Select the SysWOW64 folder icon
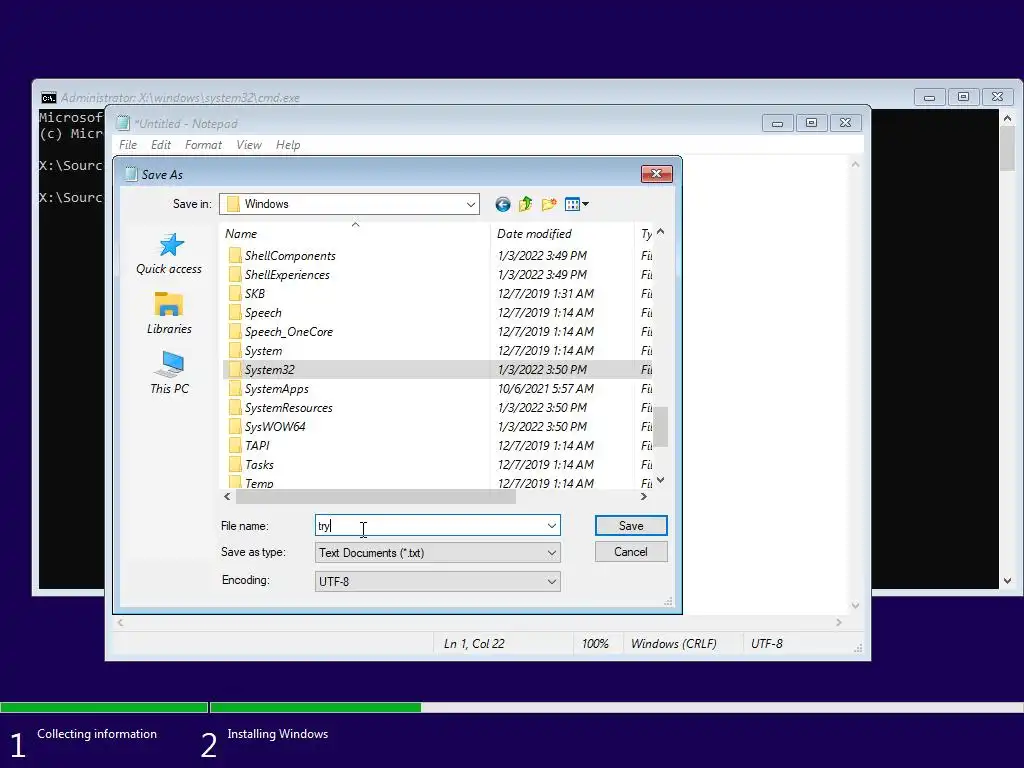Screen dimensions: 1024x768 click(234, 426)
